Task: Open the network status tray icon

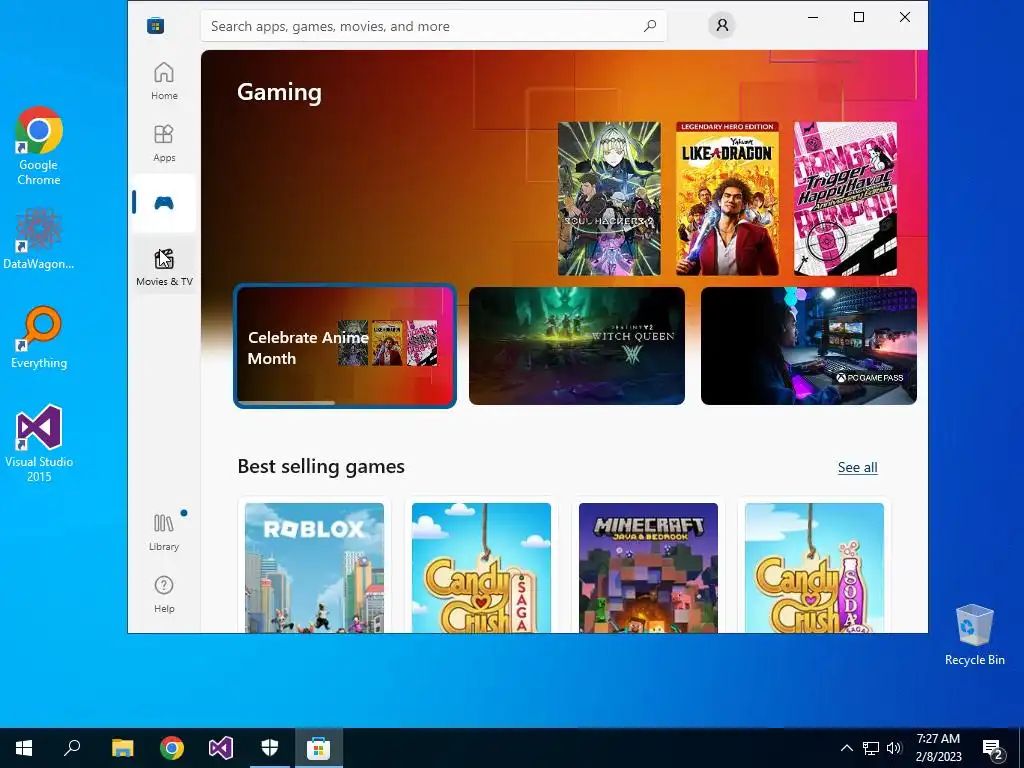Action: [x=871, y=748]
